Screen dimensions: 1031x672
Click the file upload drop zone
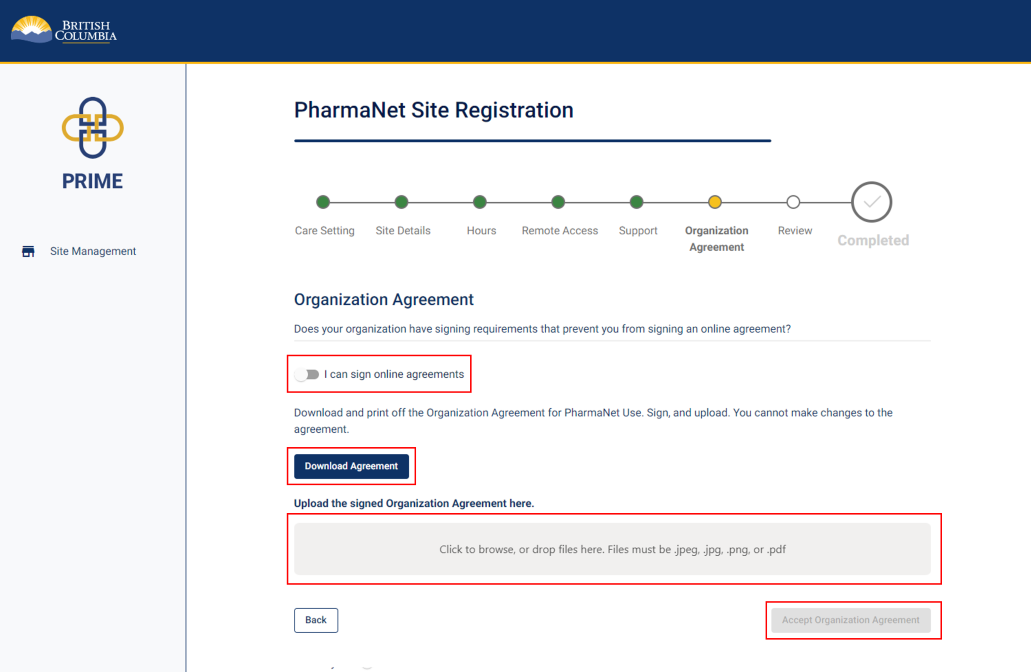tap(612, 549)
